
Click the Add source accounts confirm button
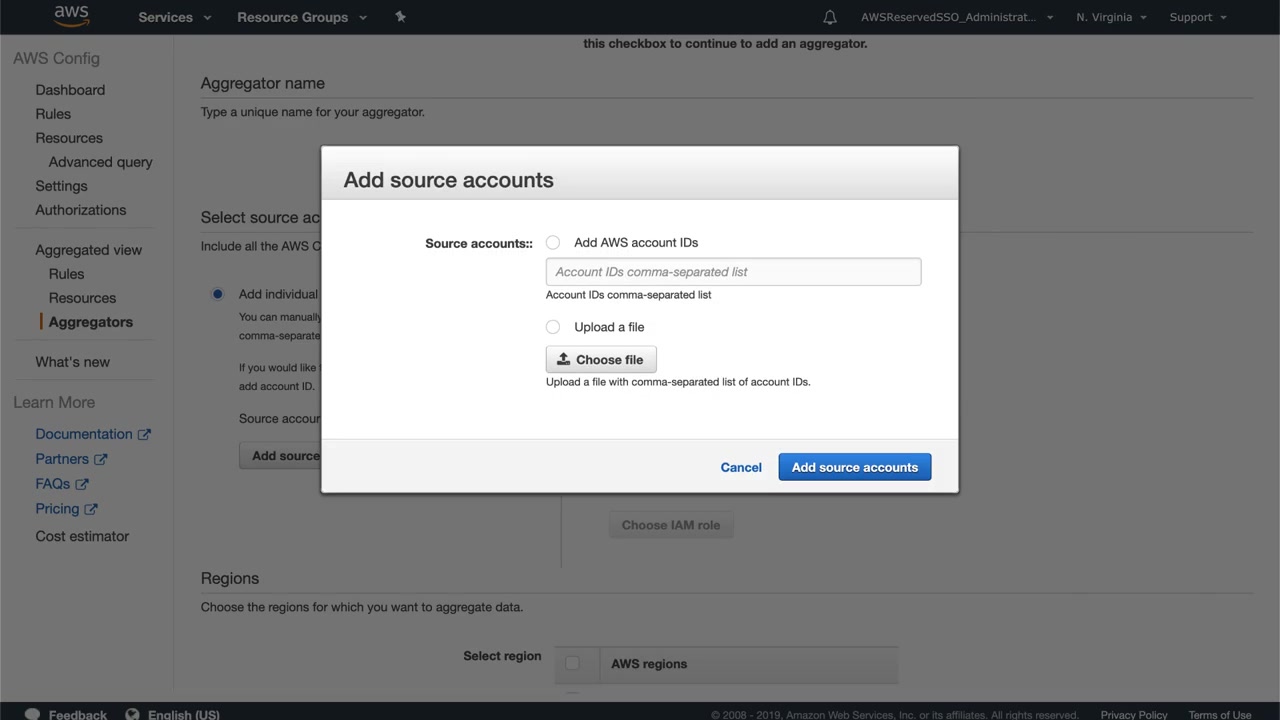point(855,467)
